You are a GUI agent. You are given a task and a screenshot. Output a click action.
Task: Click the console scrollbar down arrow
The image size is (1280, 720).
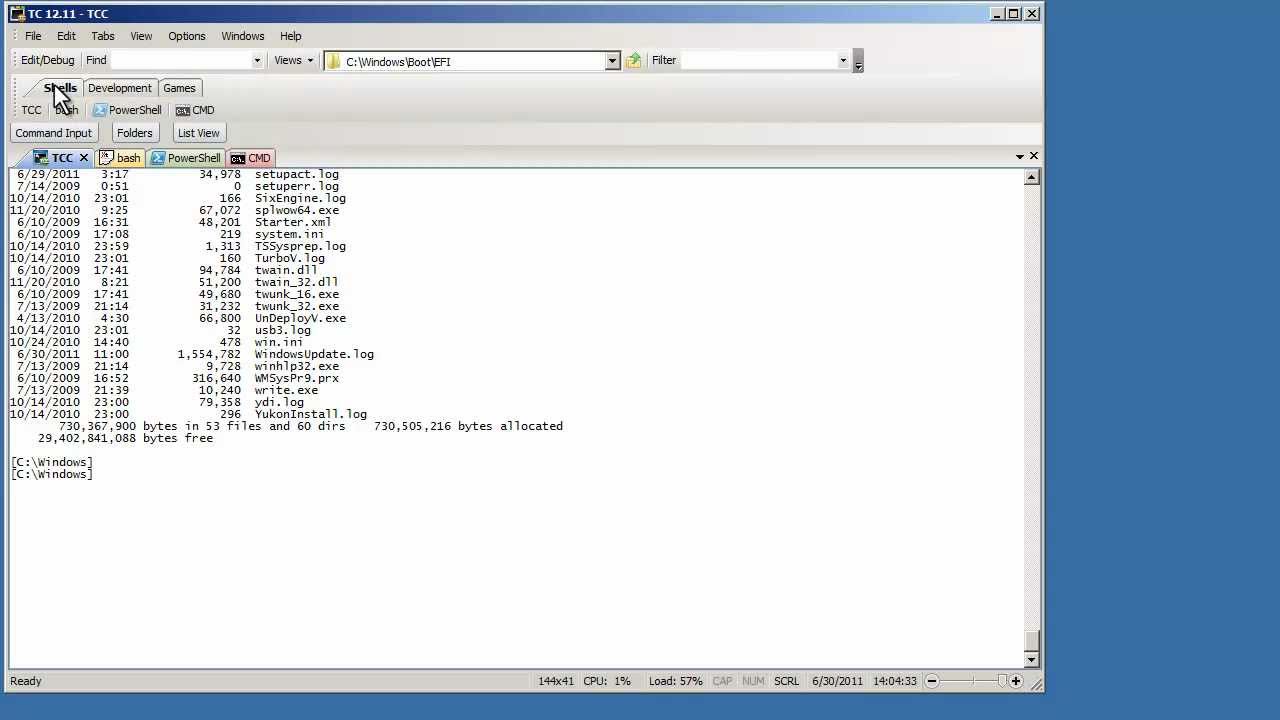1032,660
